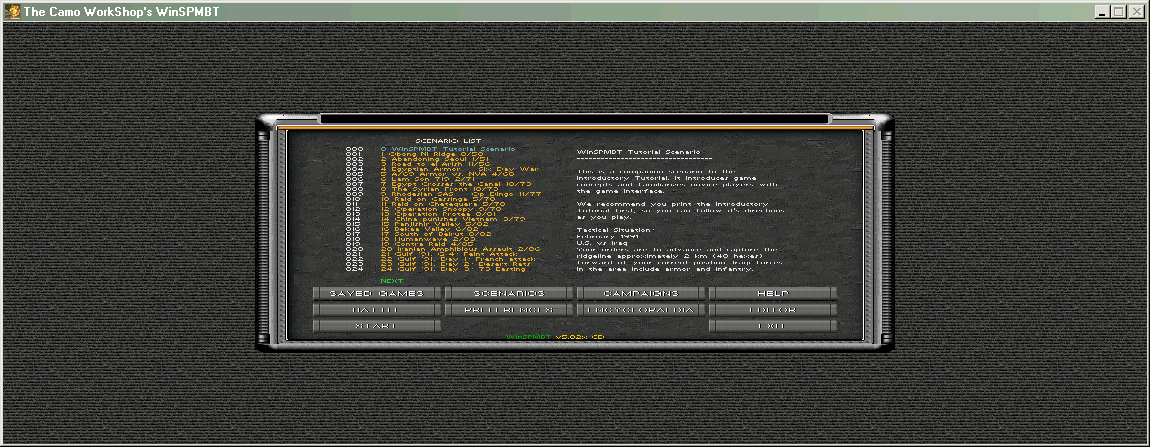Select the Battle button
This screenshot has width=1150, height=447.
point(377,310)
